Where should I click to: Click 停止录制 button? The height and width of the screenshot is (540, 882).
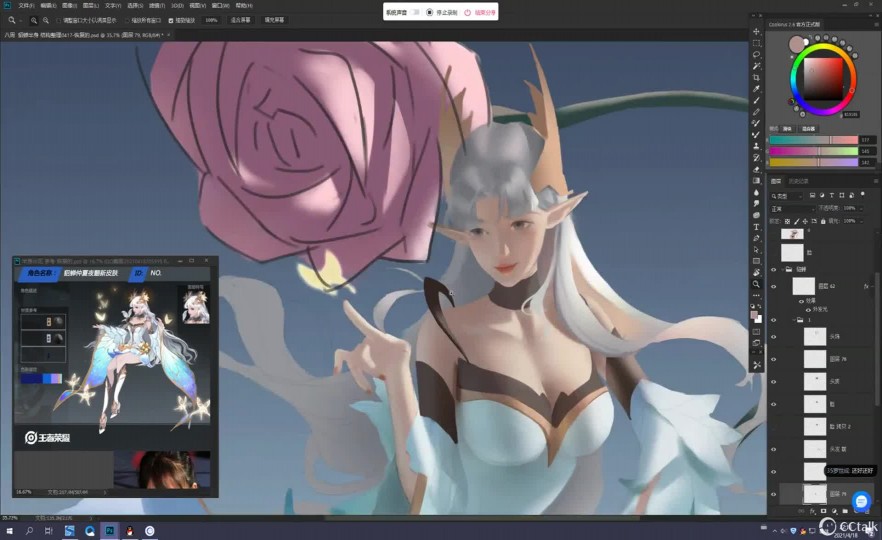(442, 12)
